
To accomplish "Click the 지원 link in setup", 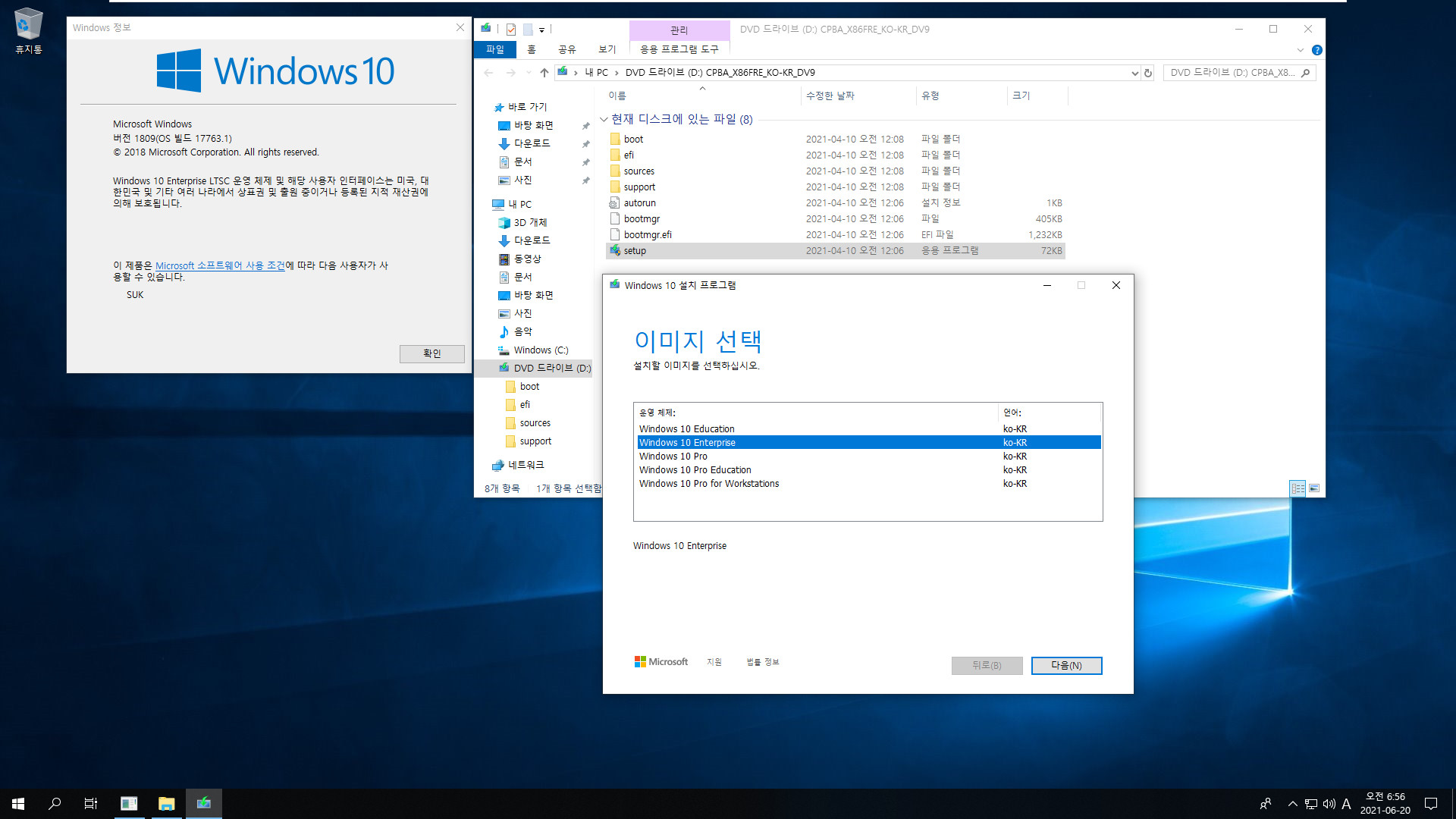I will (714, 662).
